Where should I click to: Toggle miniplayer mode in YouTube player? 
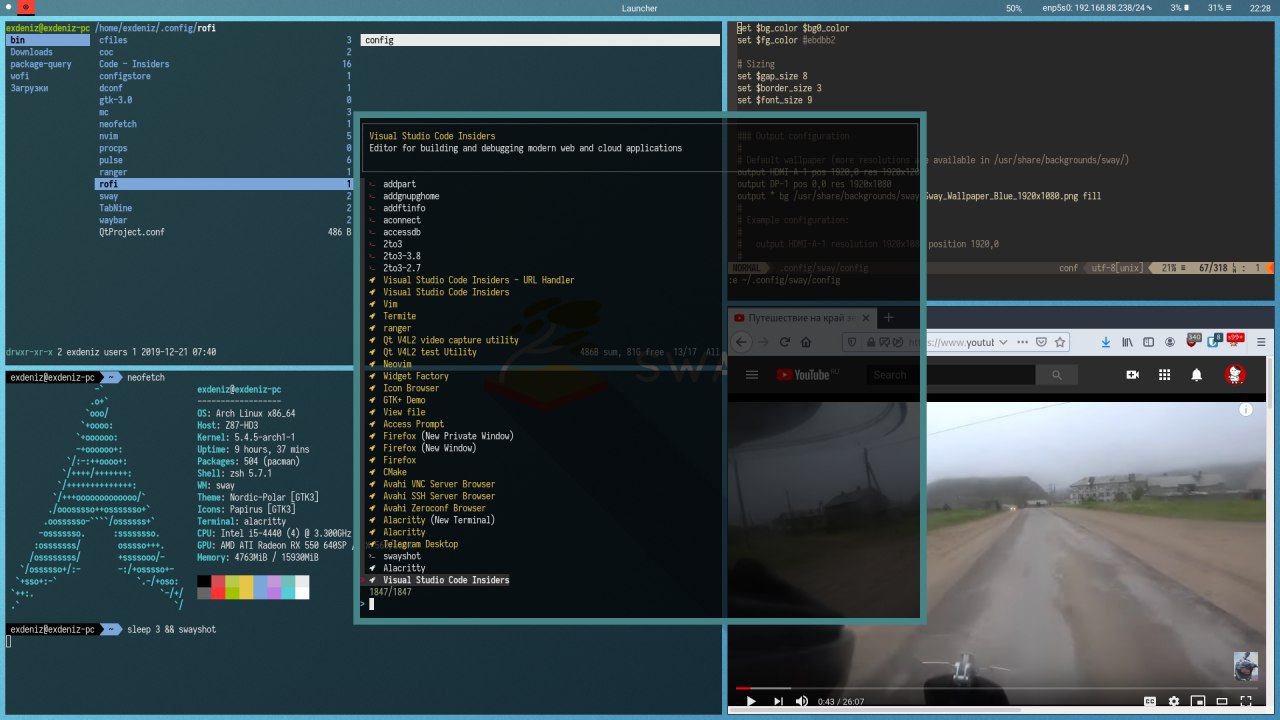pyautogui.click(x=1198, y=702)
